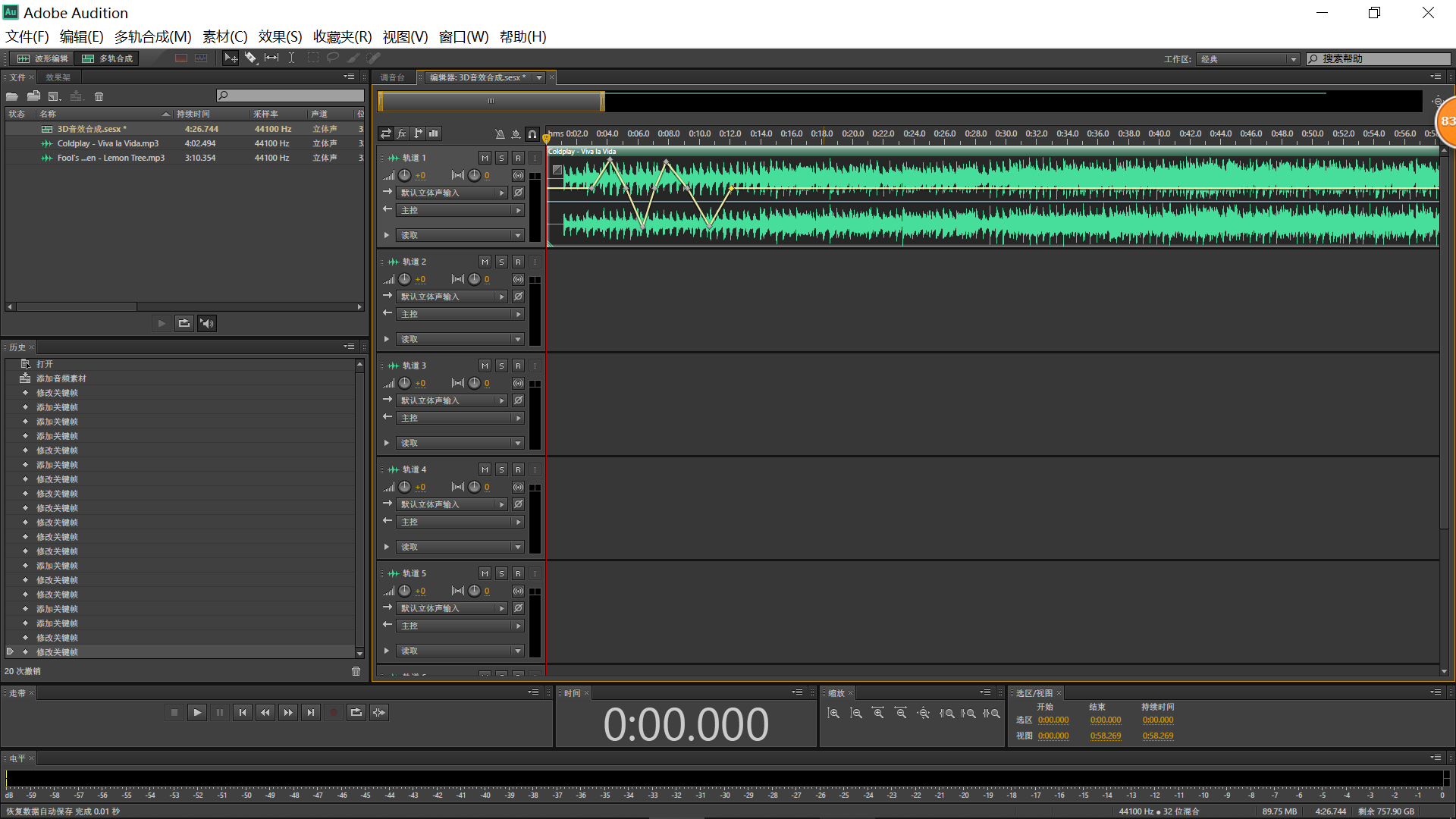The height and width of the screenshot is (819, 1456).
Task: Select the Time Selection tool
Action: click(x=291, y=58)
